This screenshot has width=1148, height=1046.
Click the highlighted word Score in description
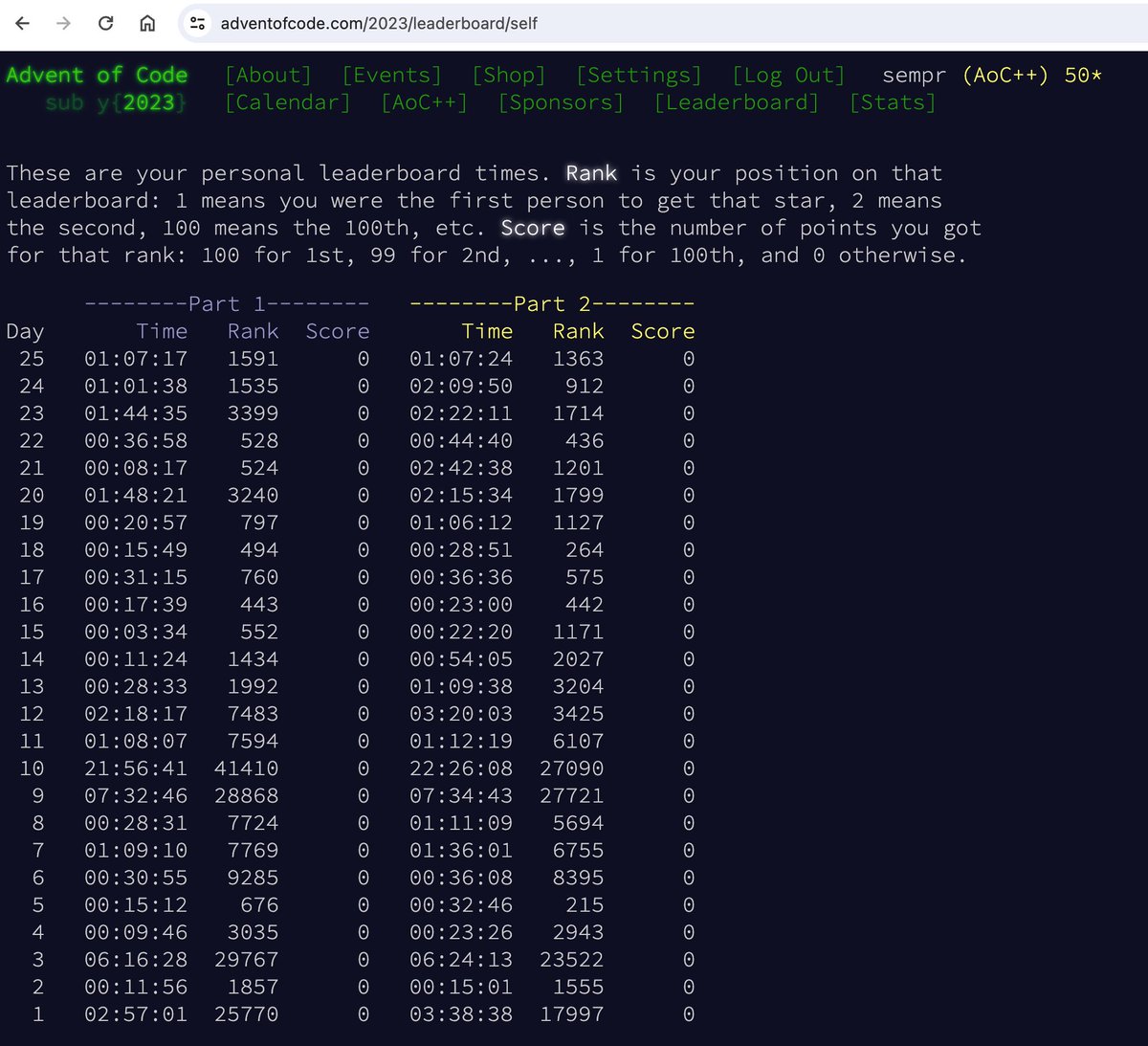click(x=533, y=228)
